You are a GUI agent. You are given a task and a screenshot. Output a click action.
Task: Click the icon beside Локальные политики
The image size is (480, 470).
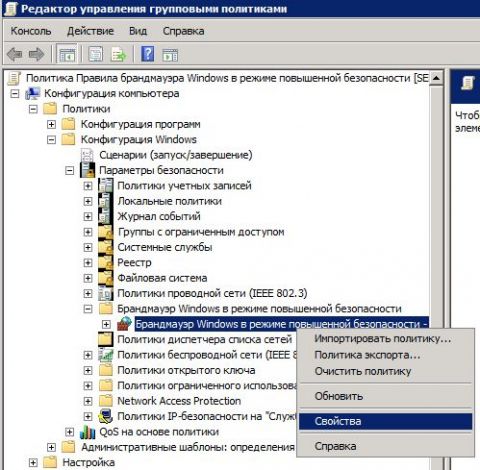coord(106,201)
